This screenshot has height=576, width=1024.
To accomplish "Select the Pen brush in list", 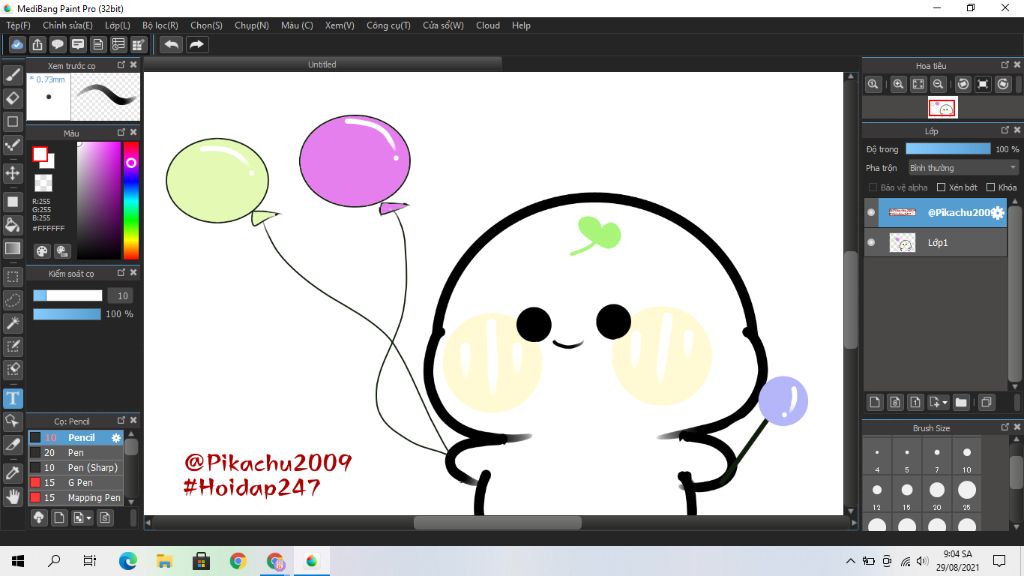I will point(76,453).
